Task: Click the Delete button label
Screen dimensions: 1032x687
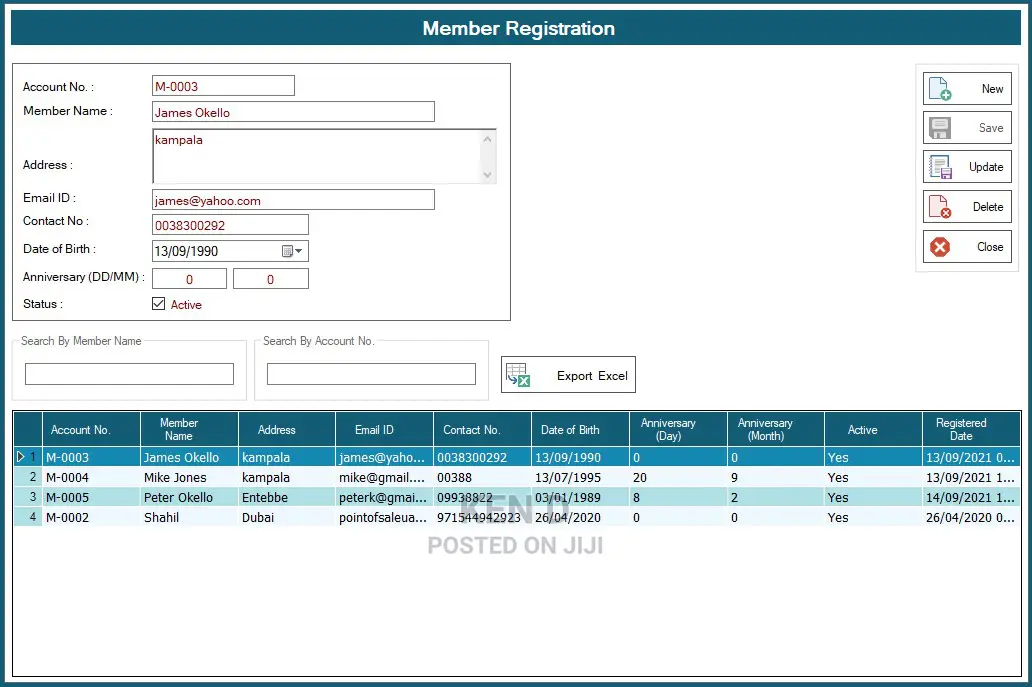Action: (988, 207)
